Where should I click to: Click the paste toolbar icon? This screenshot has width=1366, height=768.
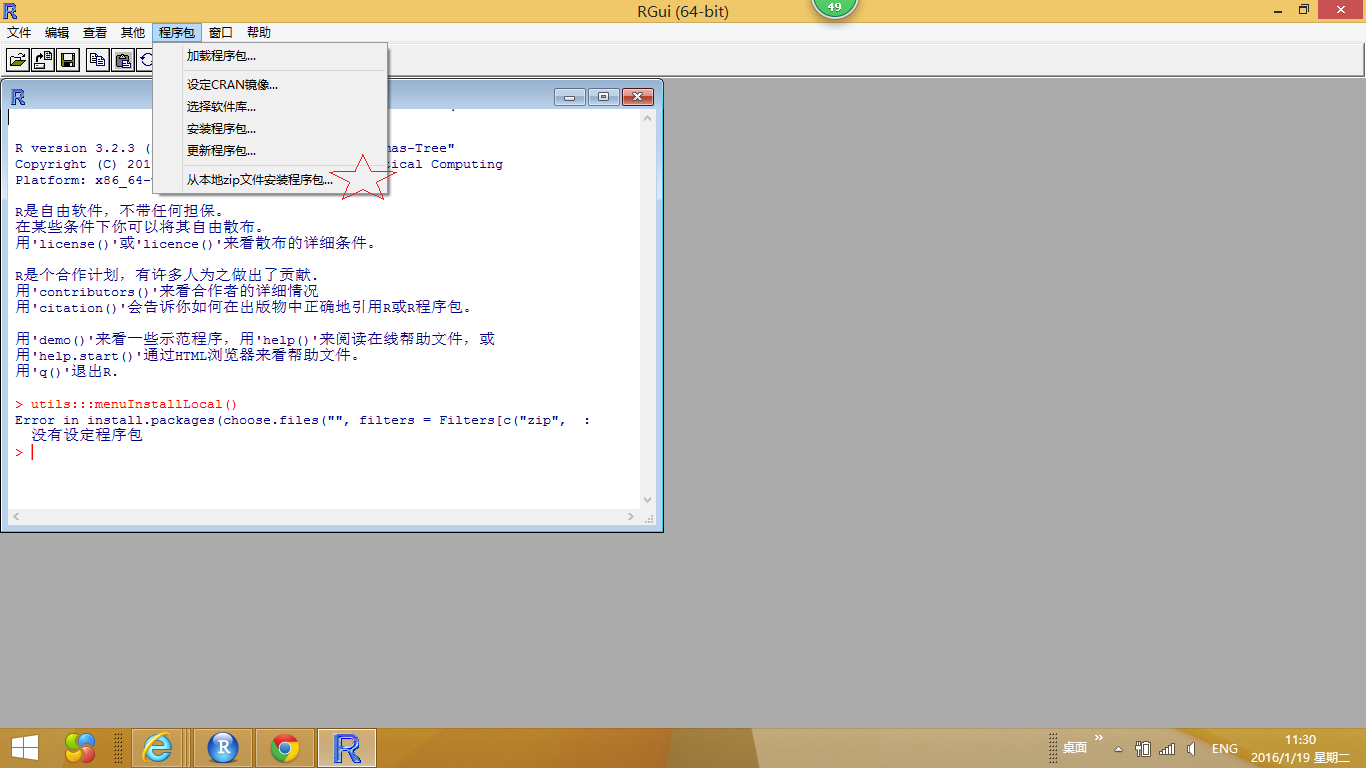coord(122,60)
